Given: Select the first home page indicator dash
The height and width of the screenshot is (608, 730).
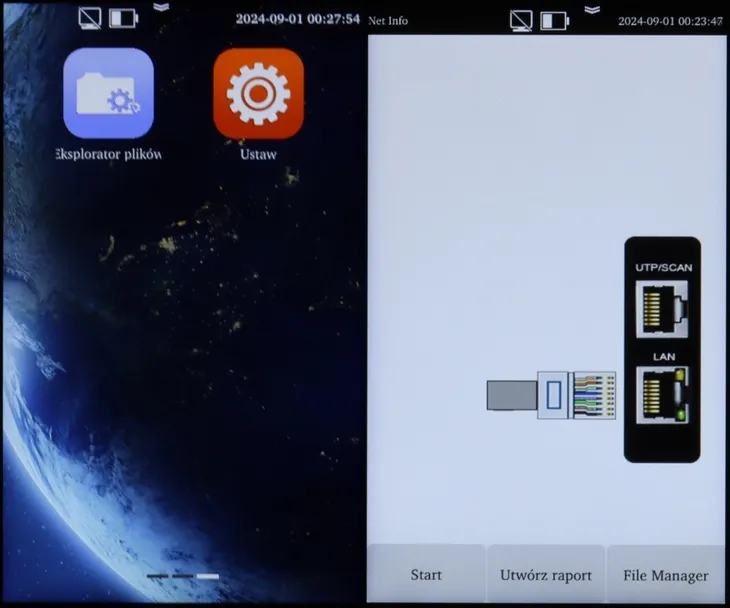Looking at the screenshot, I should [157, 577].
